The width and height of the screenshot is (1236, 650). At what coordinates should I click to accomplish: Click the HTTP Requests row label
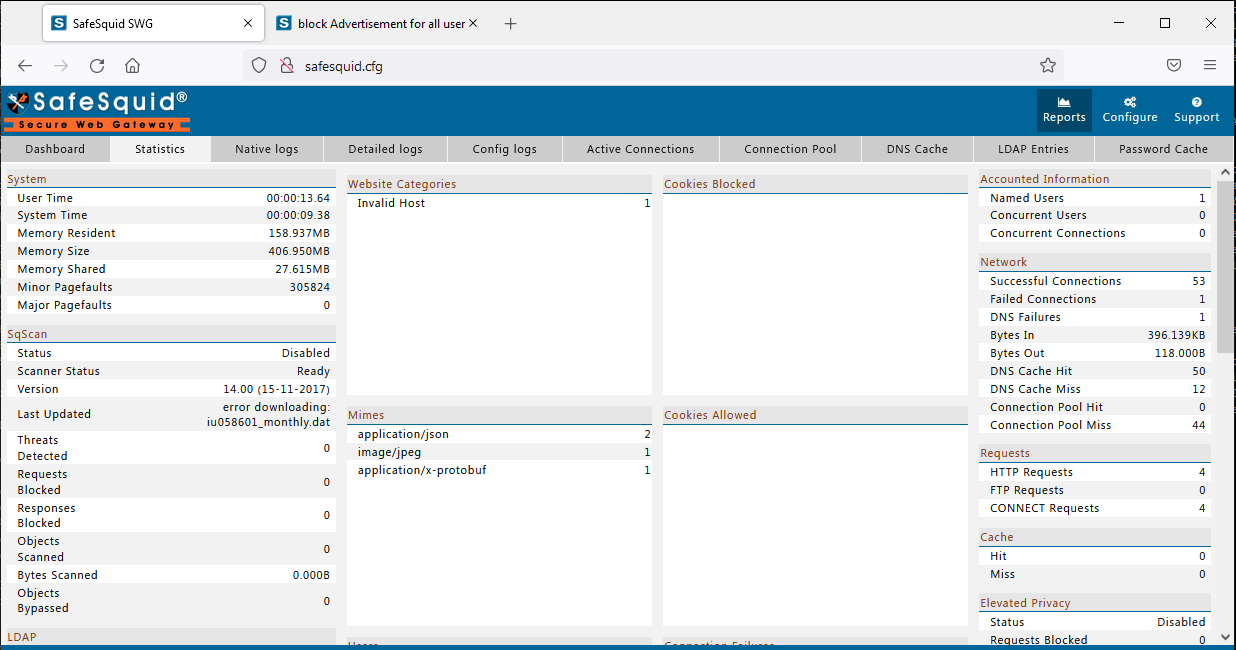[x=1031, y=472]
